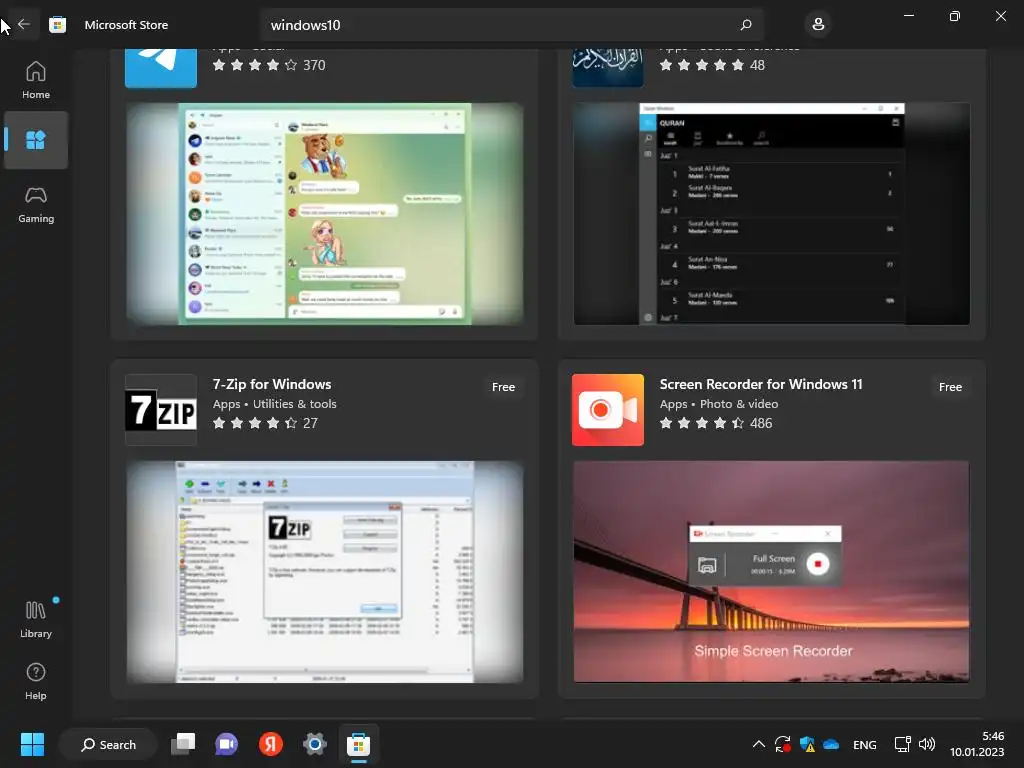The image size is (1024, 768).
Task: Open the purple video chat app in taskbar
Action: pyautogui.click(x=227, y=744)
